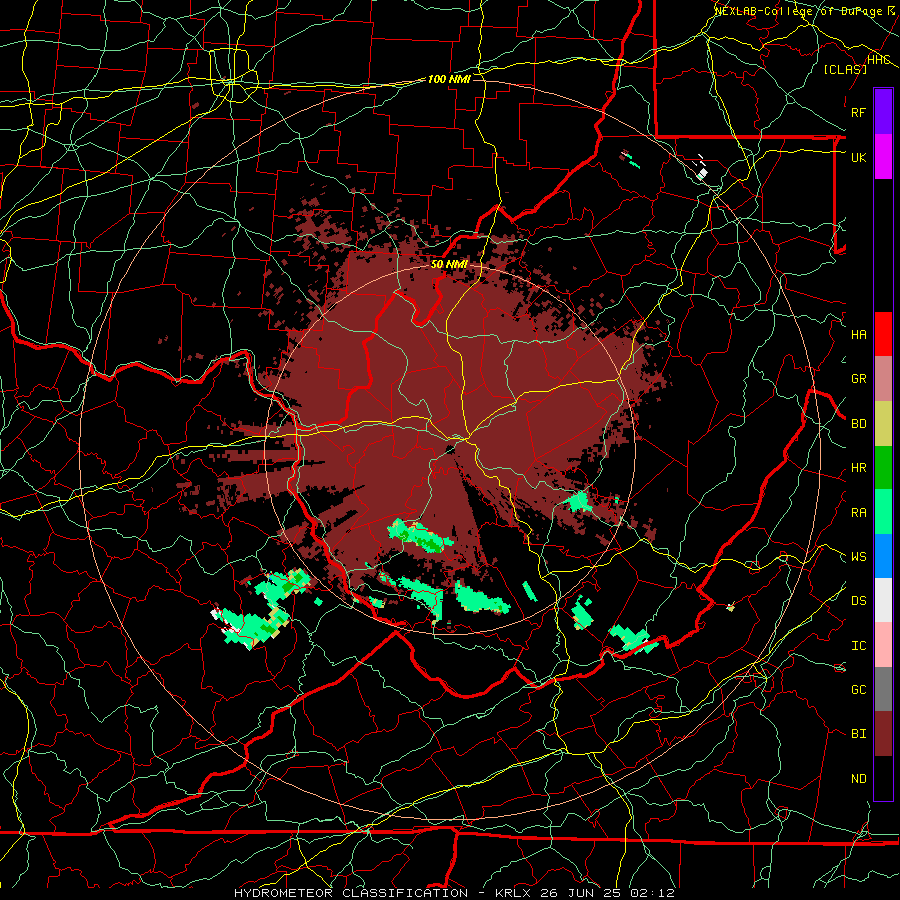Click the BD legend label
The image size is (900, 900).
point(859,424)
